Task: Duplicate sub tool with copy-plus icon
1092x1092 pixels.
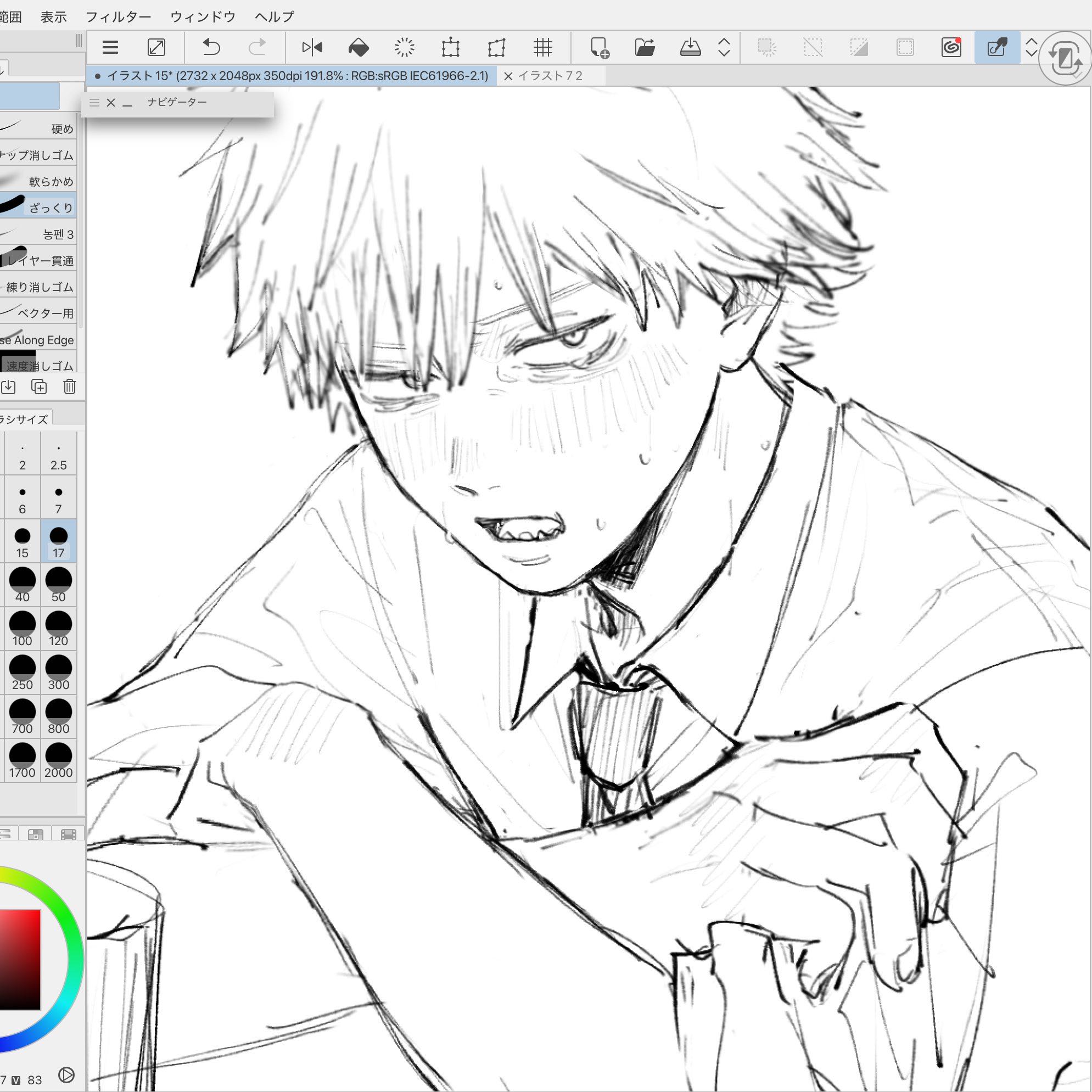Action: (x=39, y=387)
